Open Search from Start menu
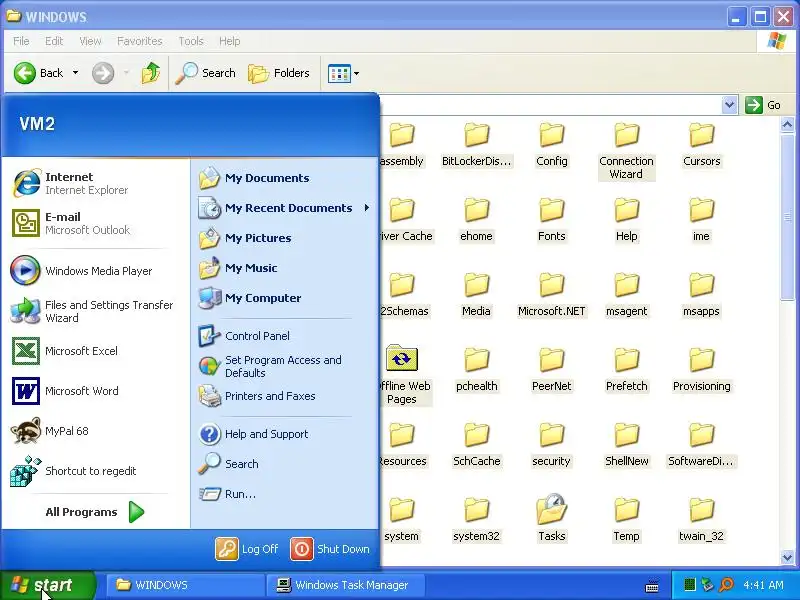 click(229, 464)
